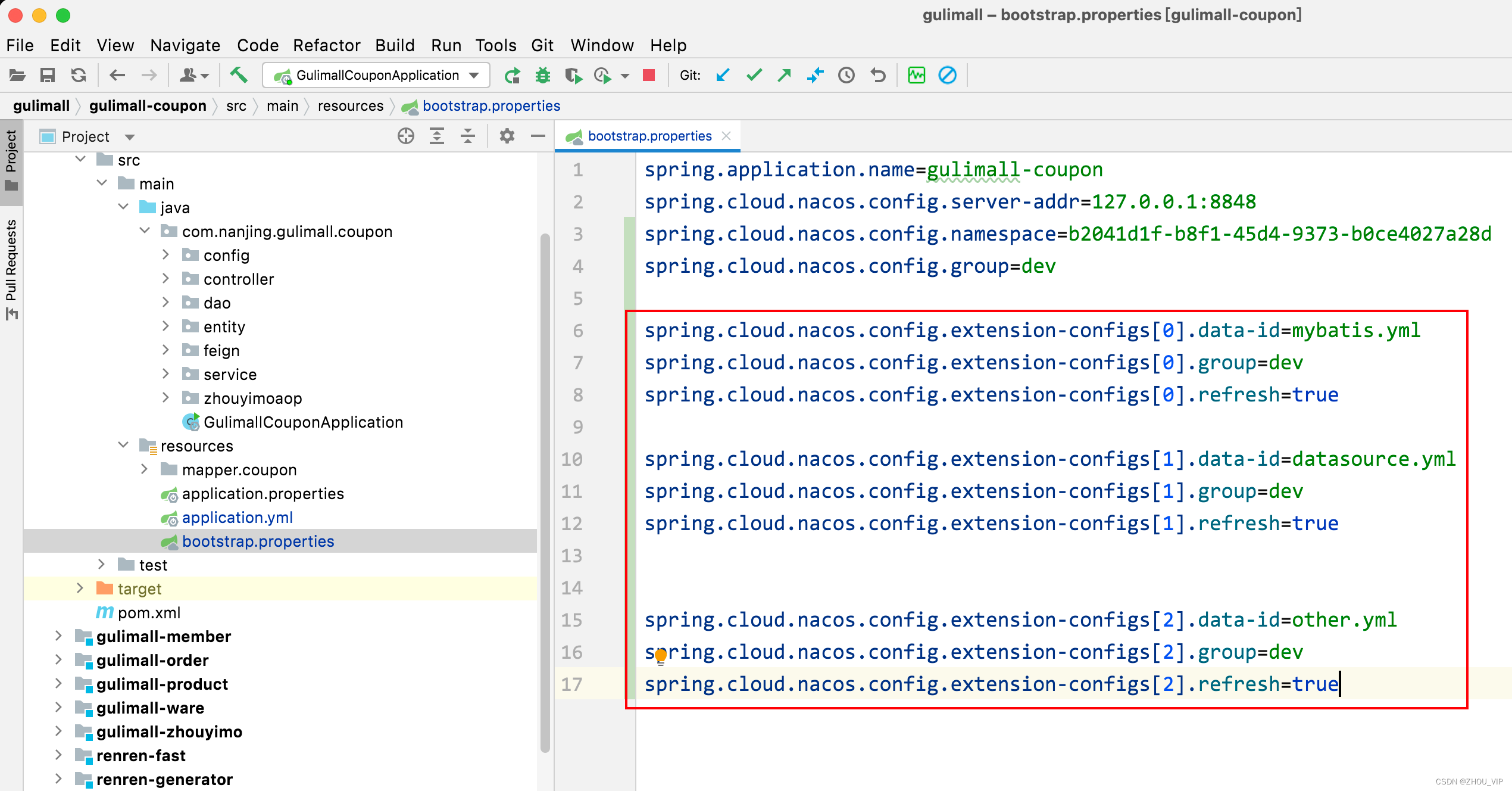Click the mybatis.yml value on line 6

pos(1356,331)
